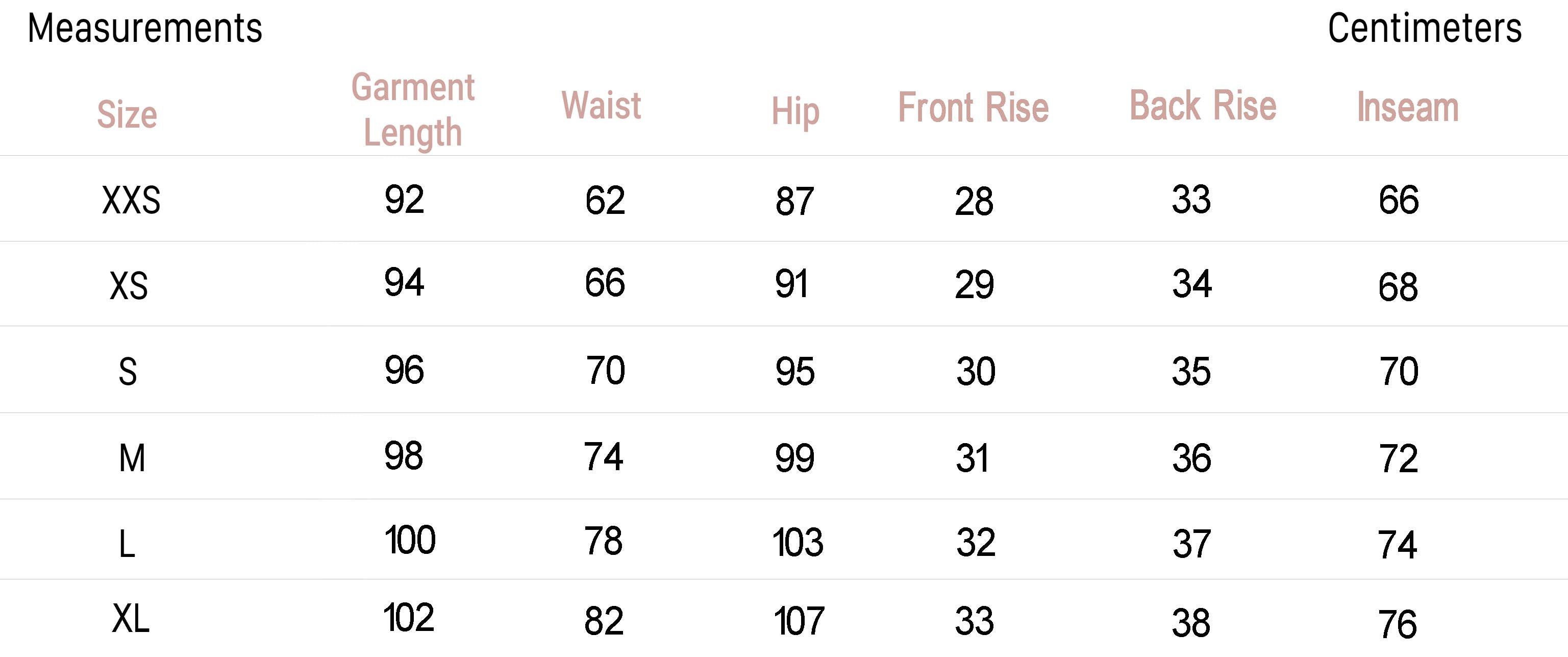Select the XXS size row label
The image size is (1568, 657).
point(131,200)
